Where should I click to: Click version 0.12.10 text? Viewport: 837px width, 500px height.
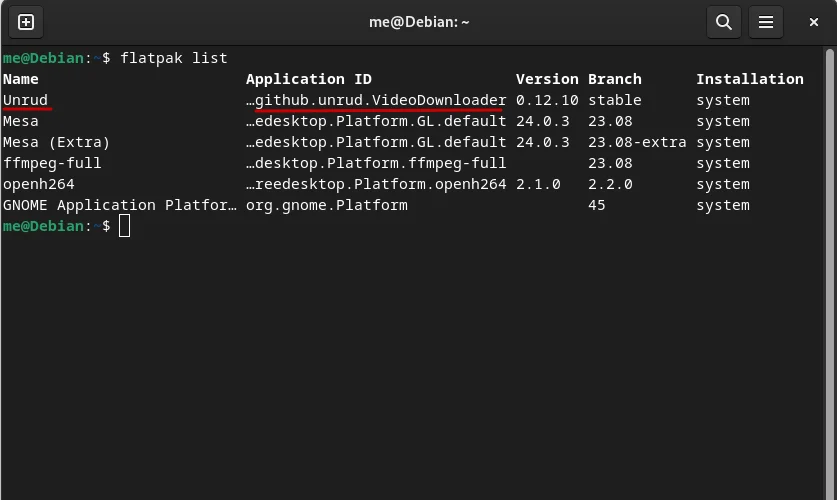pos(547,100)
